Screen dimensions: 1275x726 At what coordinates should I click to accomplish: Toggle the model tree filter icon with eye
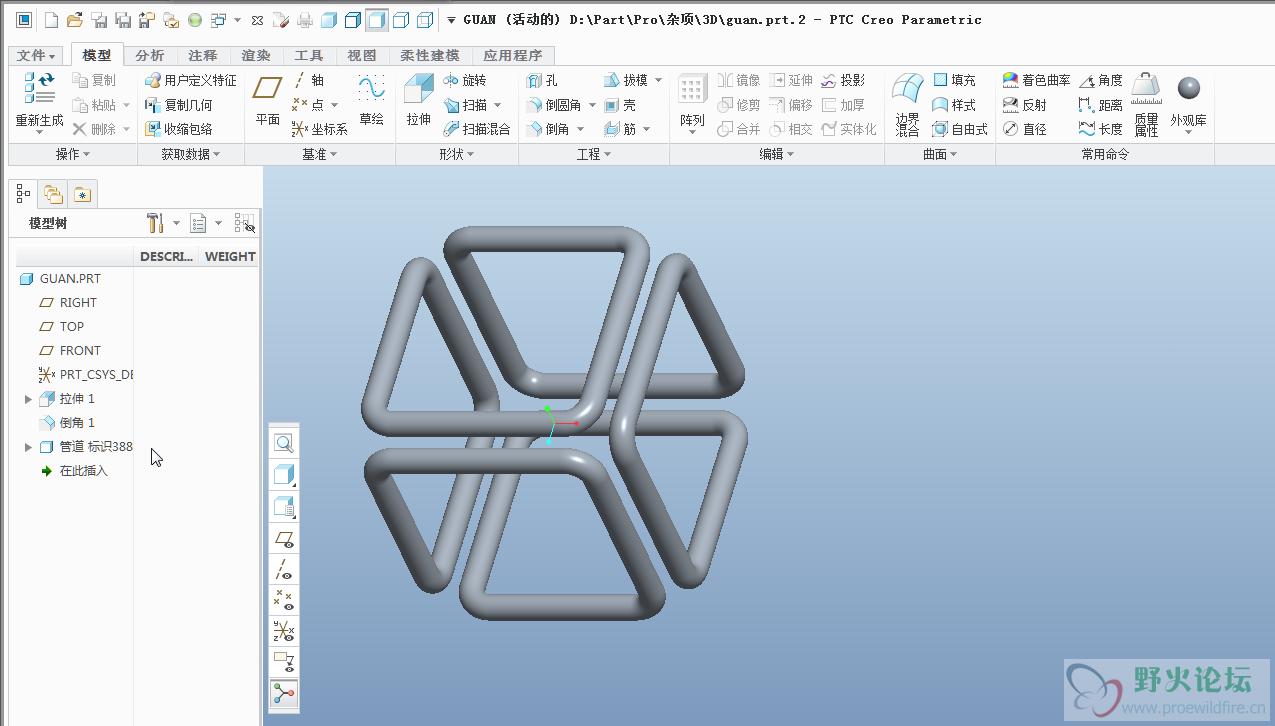click(x=244, y=223)
